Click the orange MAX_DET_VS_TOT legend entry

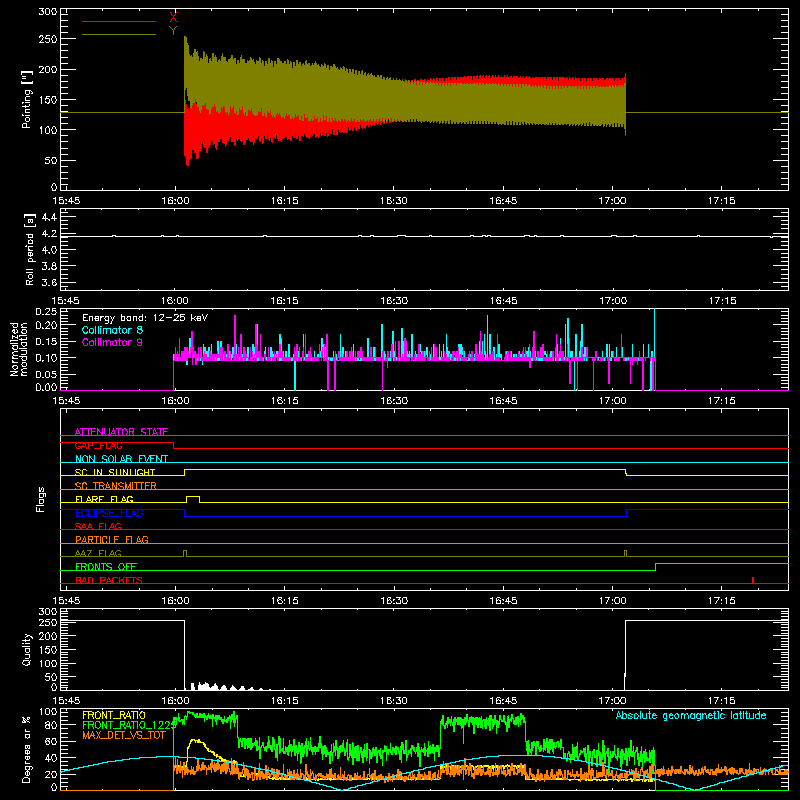pyautogui.click(x=124, y=735)
